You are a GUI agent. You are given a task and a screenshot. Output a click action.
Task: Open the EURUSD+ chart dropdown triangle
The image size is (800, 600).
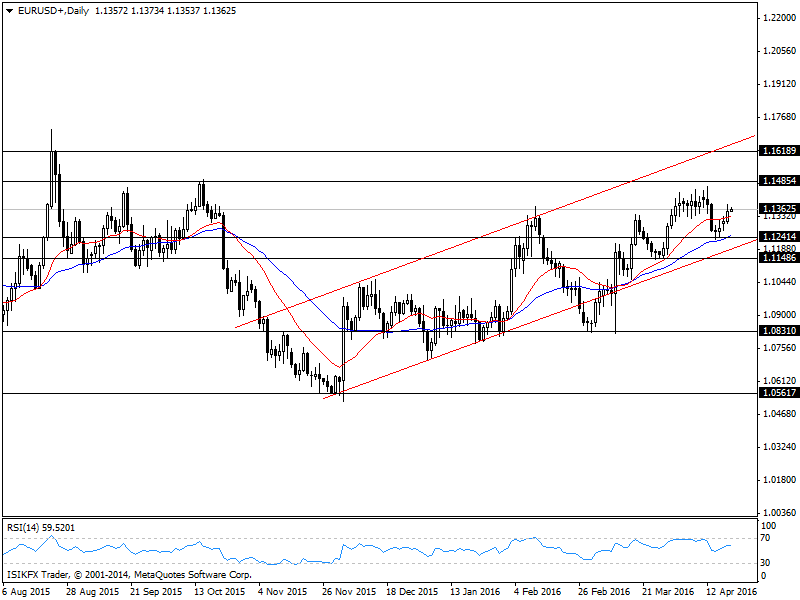click(10, 11)
